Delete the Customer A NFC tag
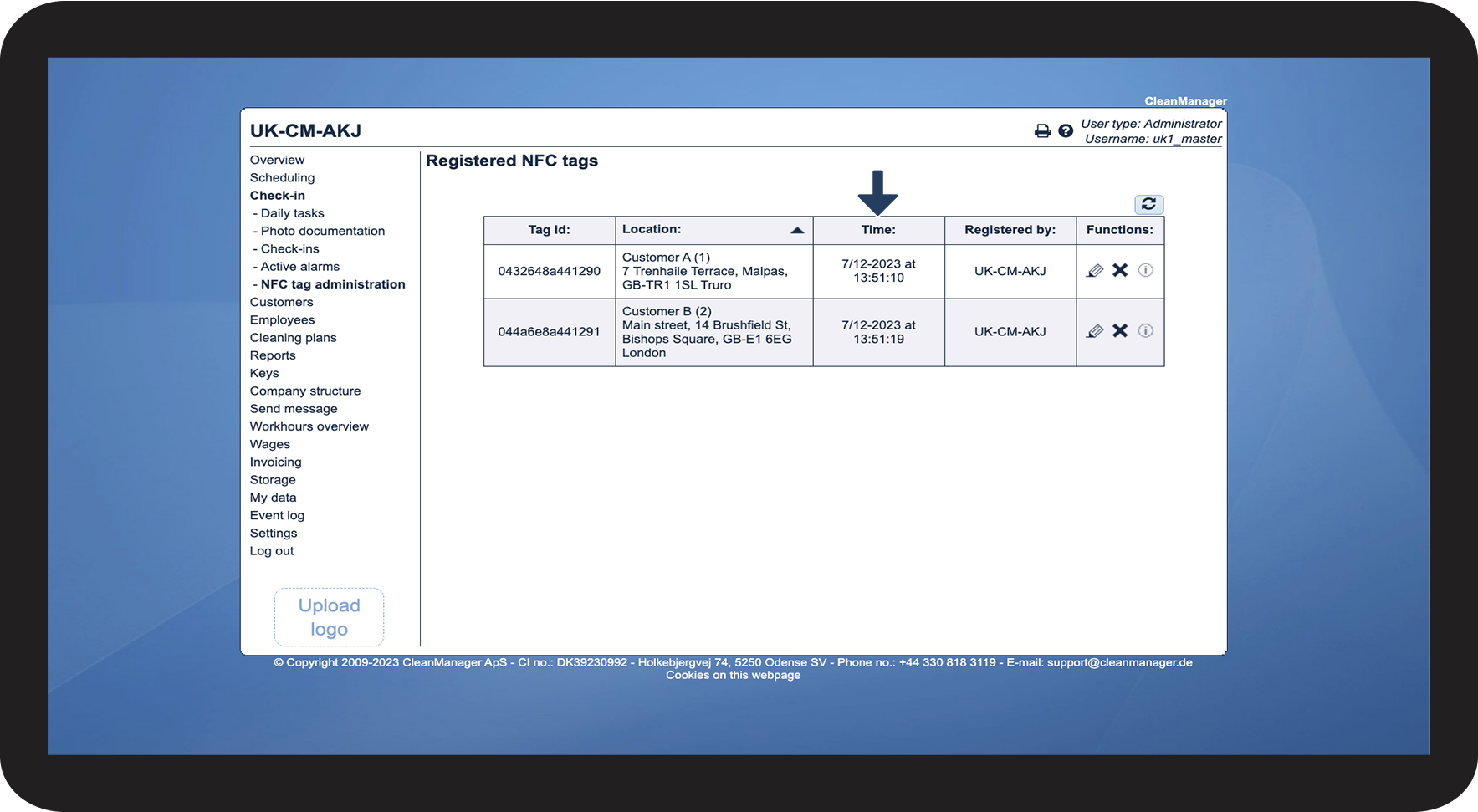Viewport: 1478px width, 812px height. tap(1120, 270)
